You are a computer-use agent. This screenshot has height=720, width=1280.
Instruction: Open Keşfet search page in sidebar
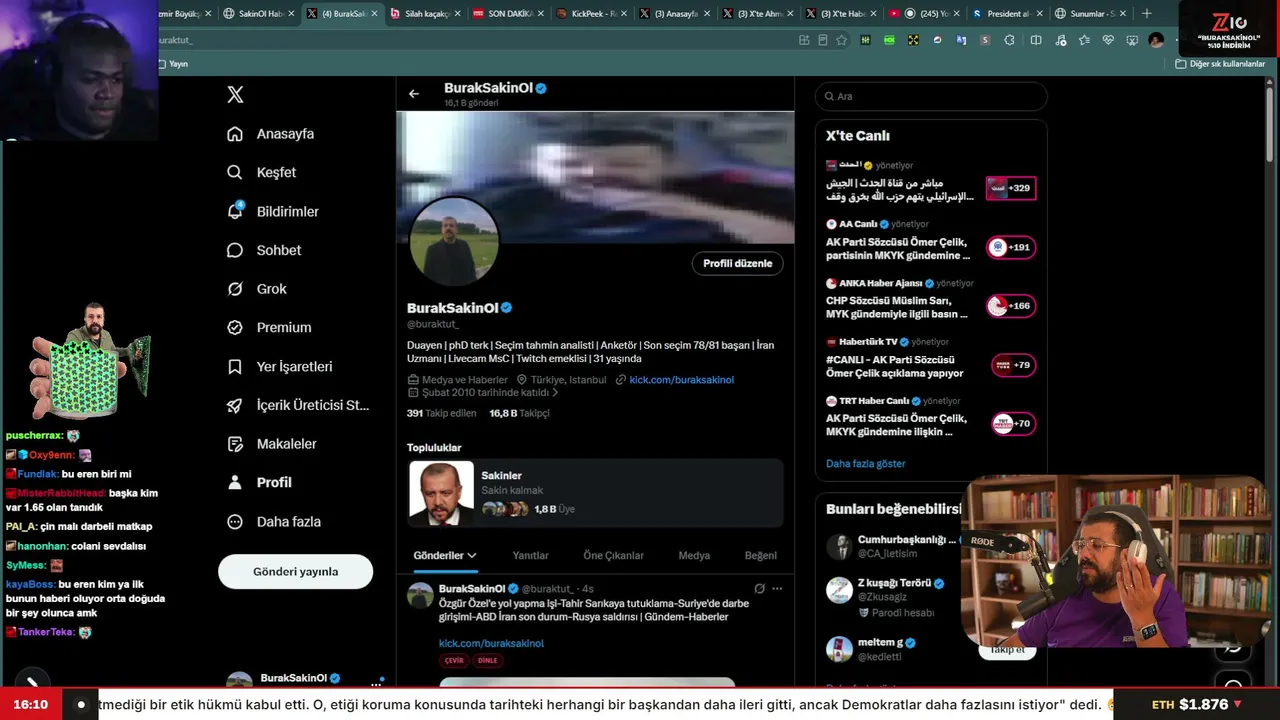coord(262,172)
